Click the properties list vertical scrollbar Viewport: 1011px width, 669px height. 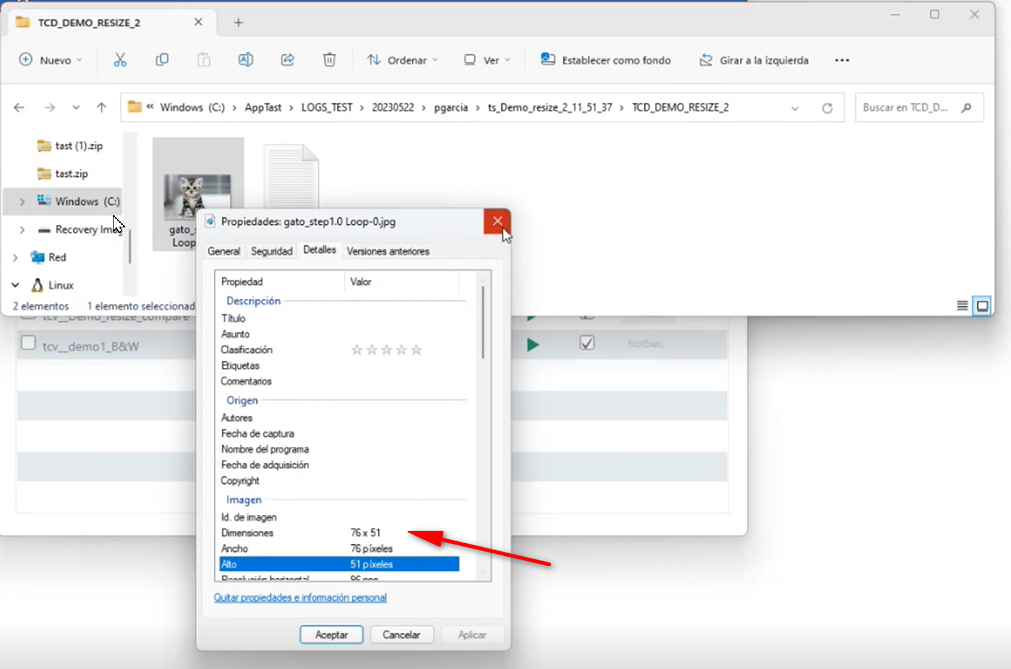pyautogui.click(x=484, y=320)
